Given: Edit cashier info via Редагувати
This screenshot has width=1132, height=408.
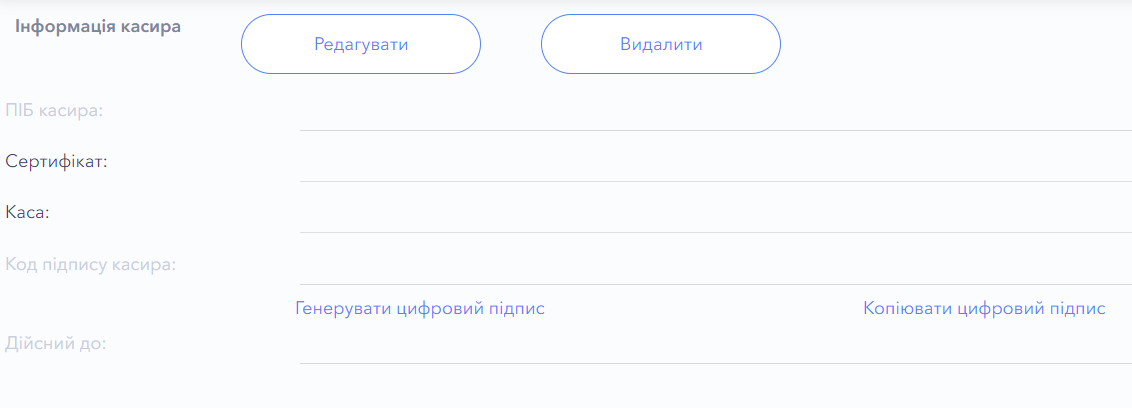Looking at the screenshot, I should pyautogui.click(x=361, y=44).
